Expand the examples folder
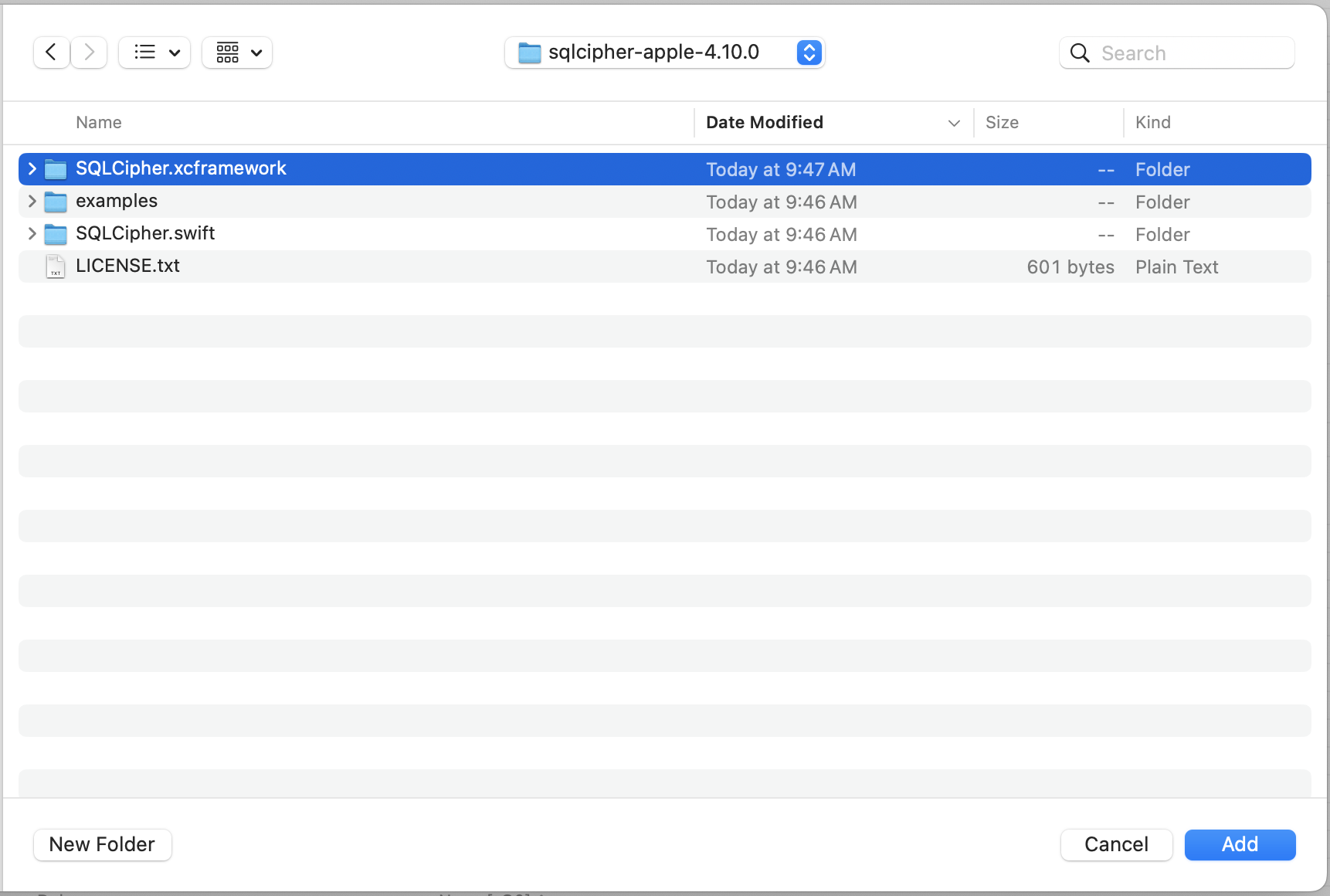 (32, 201)
